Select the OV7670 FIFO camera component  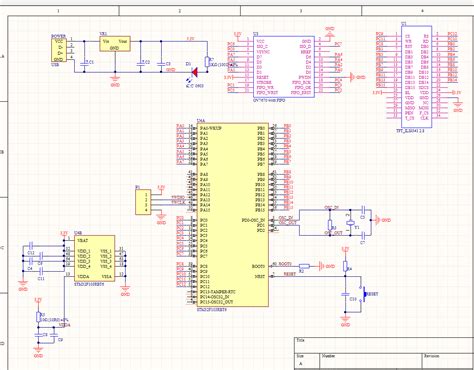tap(284, 67)
